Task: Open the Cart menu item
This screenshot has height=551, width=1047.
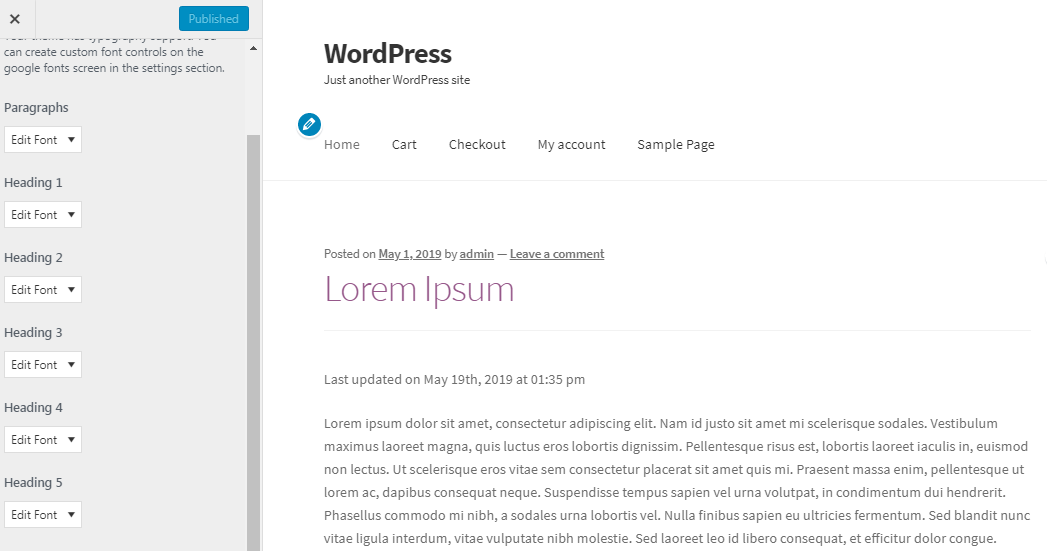Action: (x=404, y=144)
